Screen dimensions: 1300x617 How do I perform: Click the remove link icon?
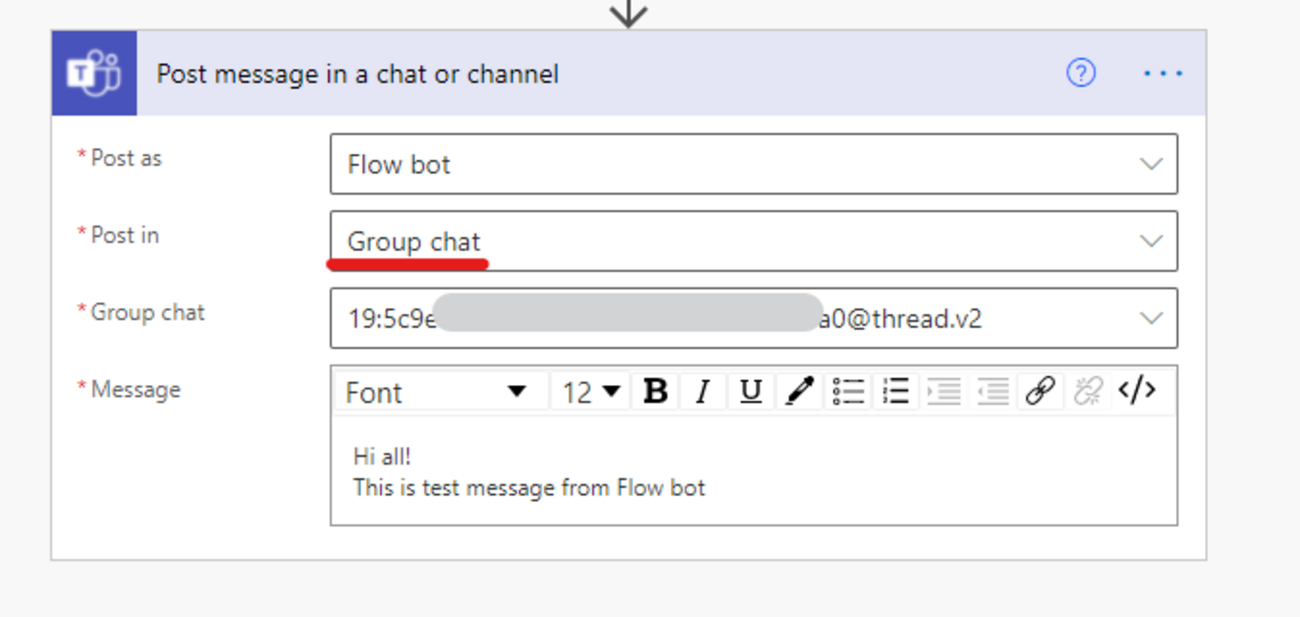1088,392
